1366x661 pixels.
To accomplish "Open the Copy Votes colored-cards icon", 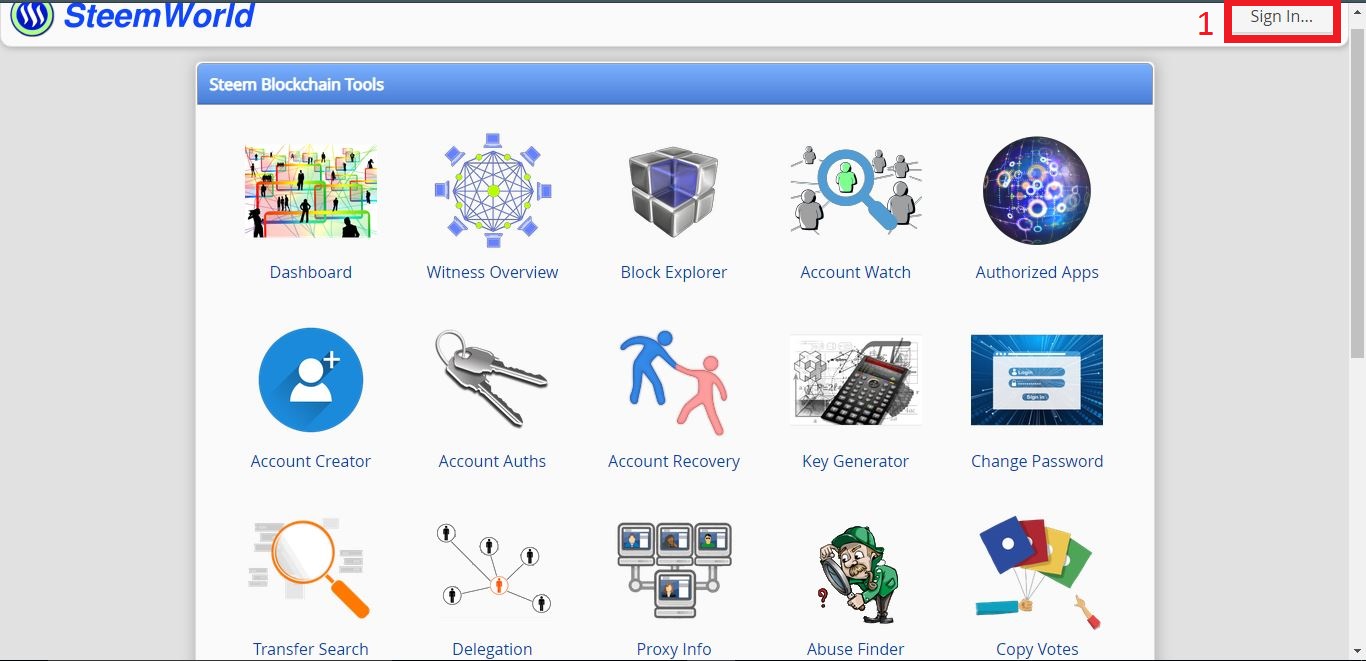I will pyautogui.click(x=1037, y=572).
